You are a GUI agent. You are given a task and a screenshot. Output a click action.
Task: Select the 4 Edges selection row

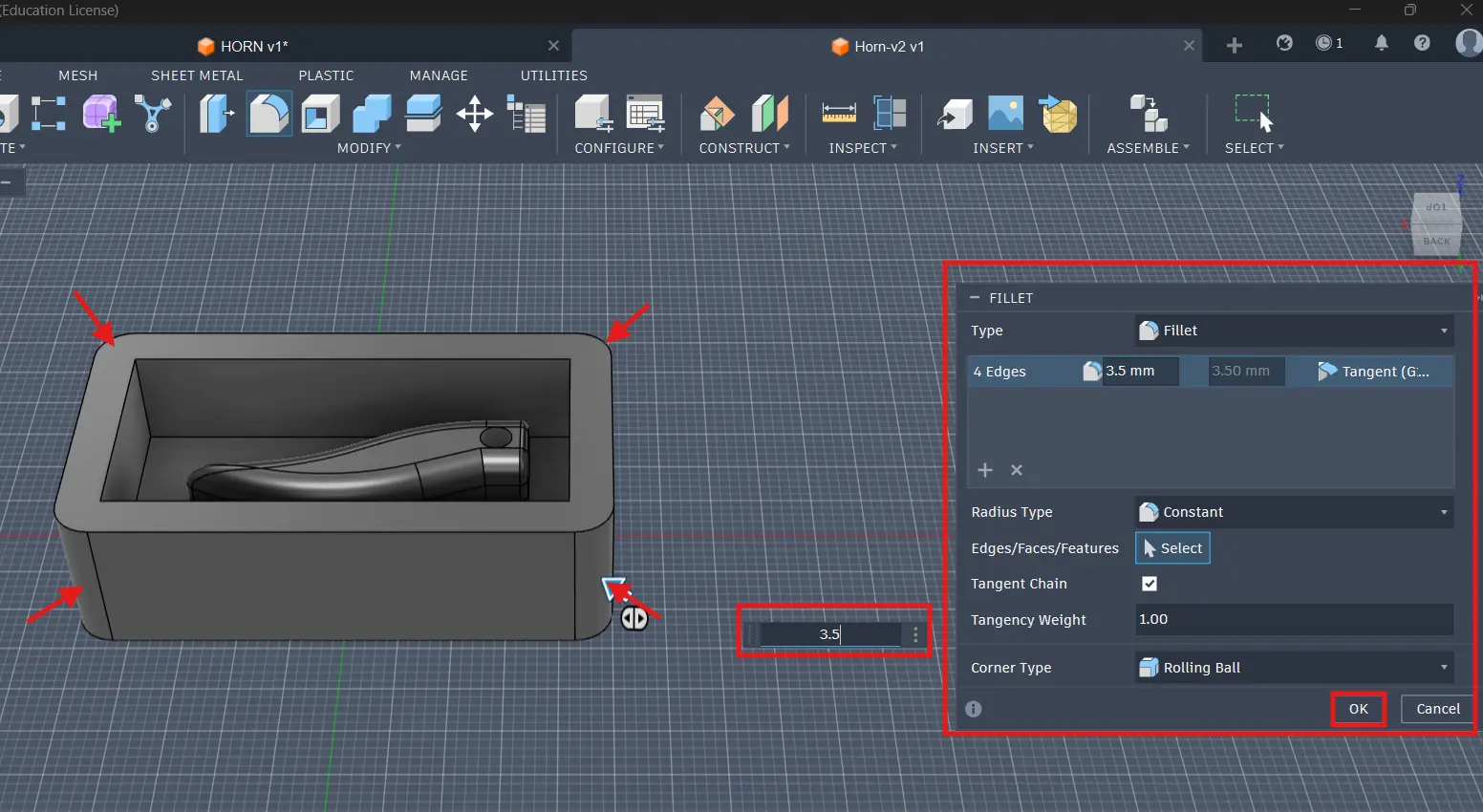click(1211, 372)
